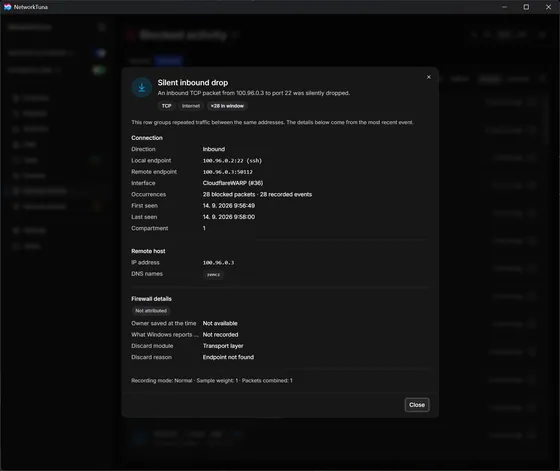Click the Close button at dialog bottom

tap(417, 405)
